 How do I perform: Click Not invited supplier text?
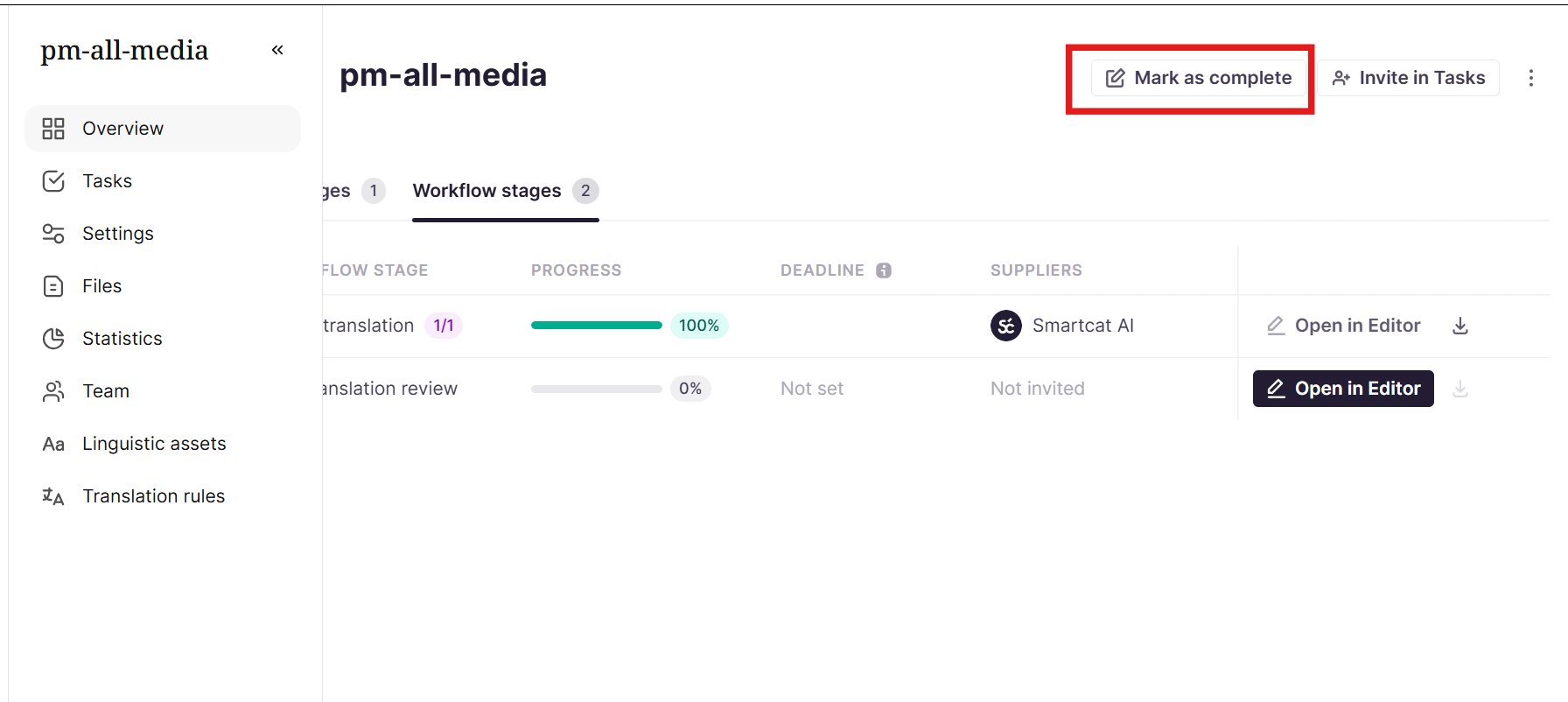point(1038,389)
